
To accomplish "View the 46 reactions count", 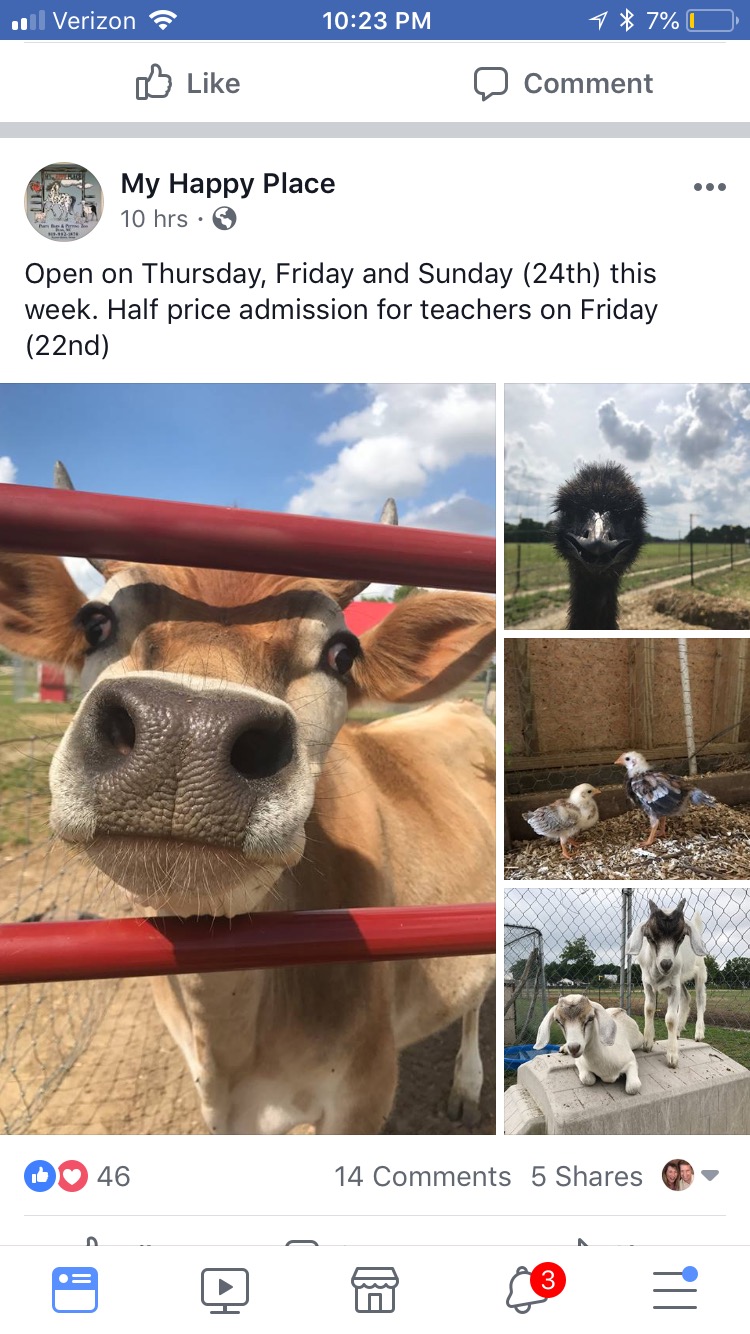I will pos(114,1176).
